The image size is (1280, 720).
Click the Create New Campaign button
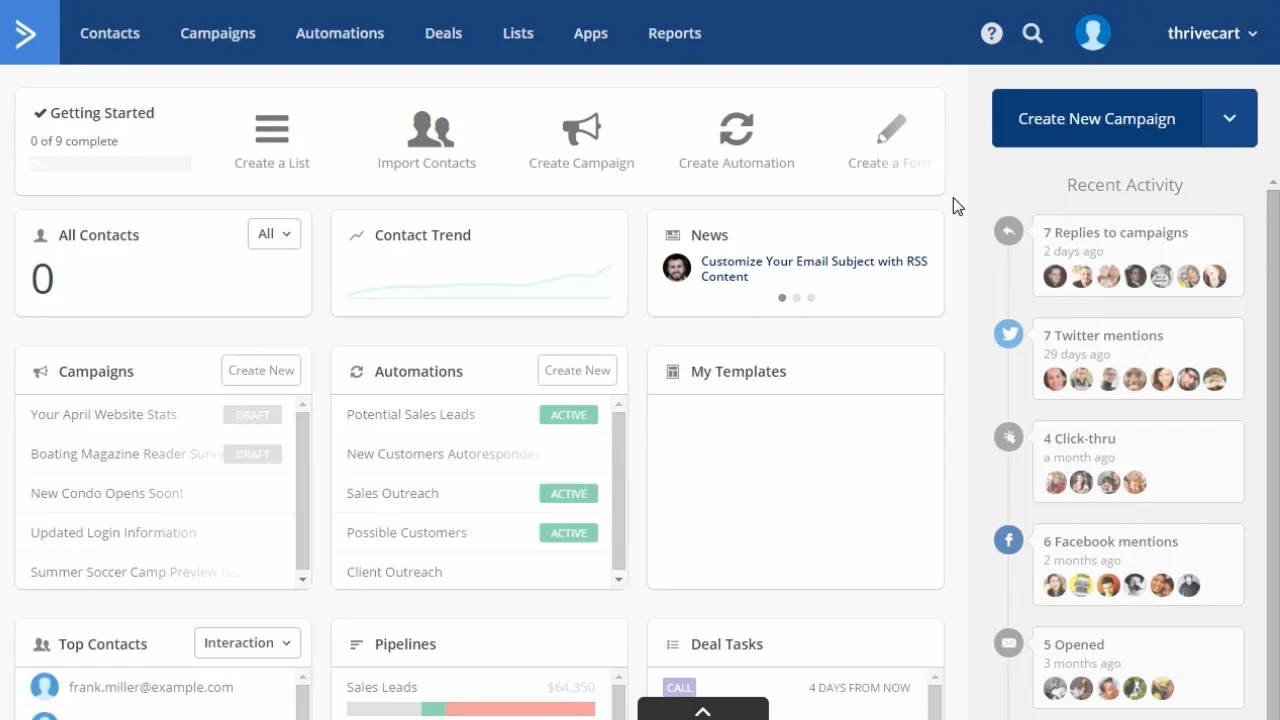pos(1096,118)
